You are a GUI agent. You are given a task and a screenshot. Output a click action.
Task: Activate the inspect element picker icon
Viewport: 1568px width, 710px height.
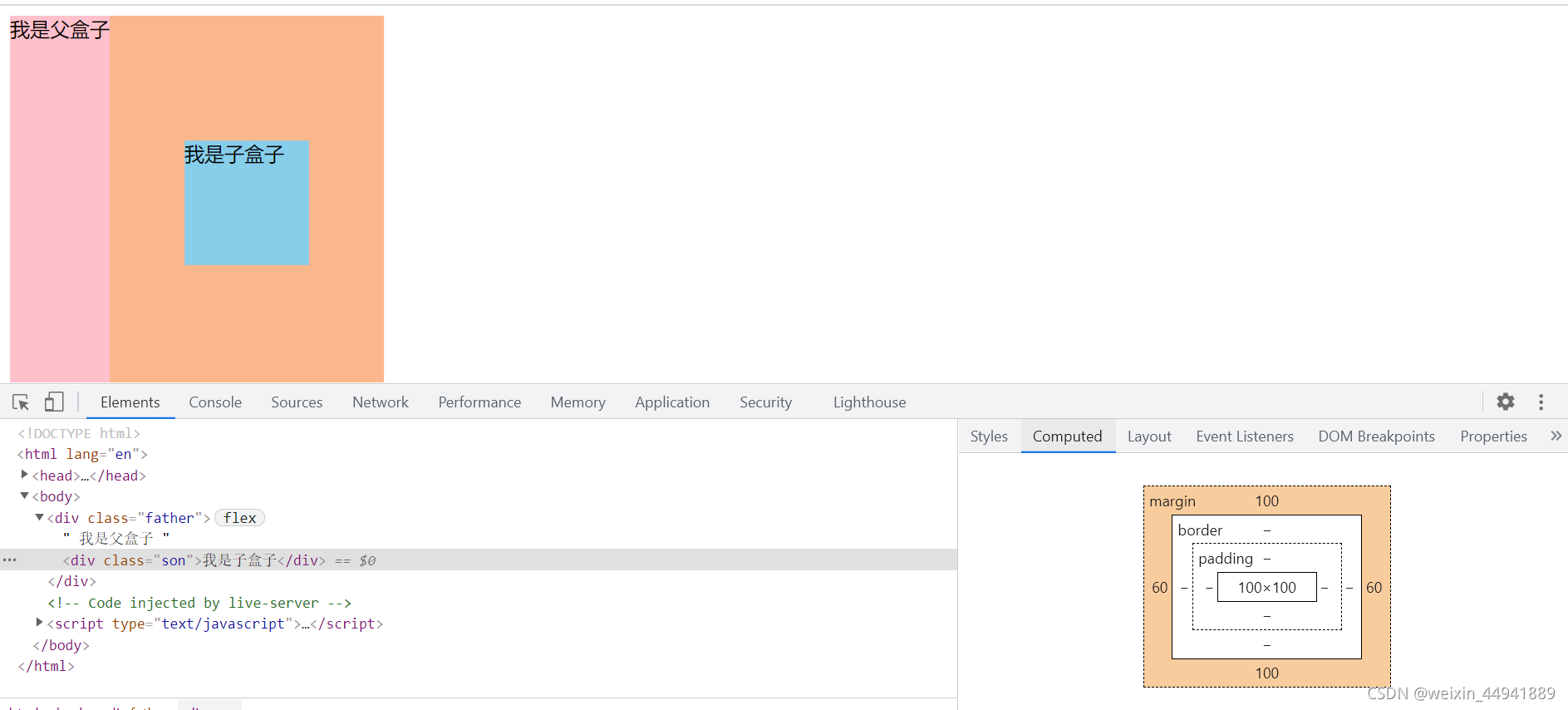21,402
